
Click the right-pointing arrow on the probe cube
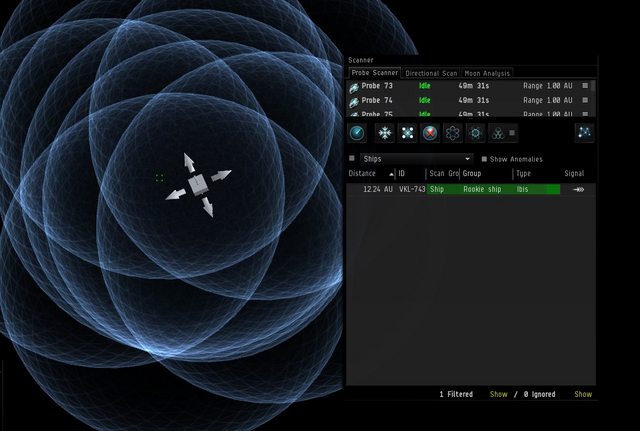pos(221,176)
